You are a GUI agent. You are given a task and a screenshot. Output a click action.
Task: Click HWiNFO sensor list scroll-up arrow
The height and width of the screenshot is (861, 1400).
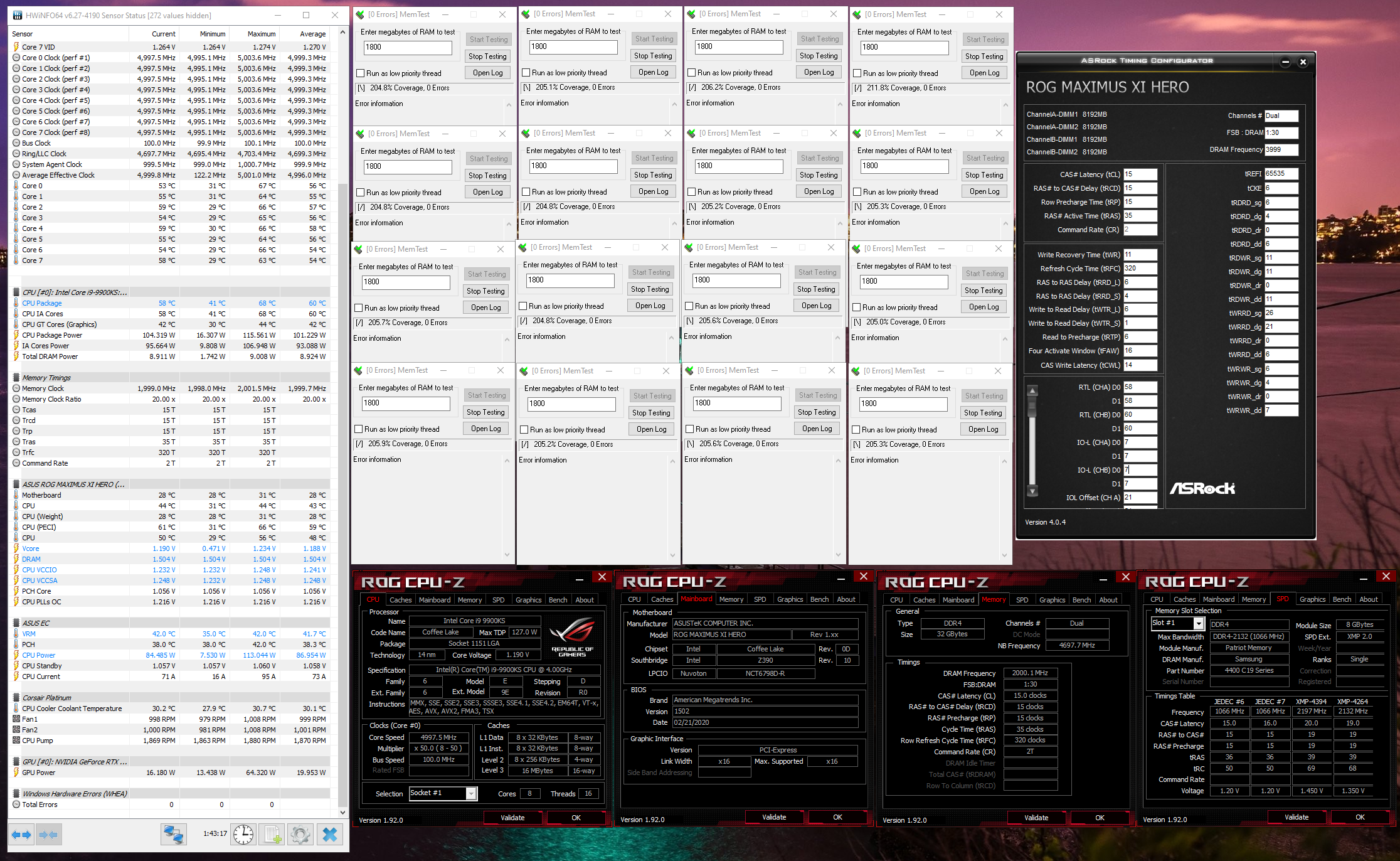(x=342, y=33)
